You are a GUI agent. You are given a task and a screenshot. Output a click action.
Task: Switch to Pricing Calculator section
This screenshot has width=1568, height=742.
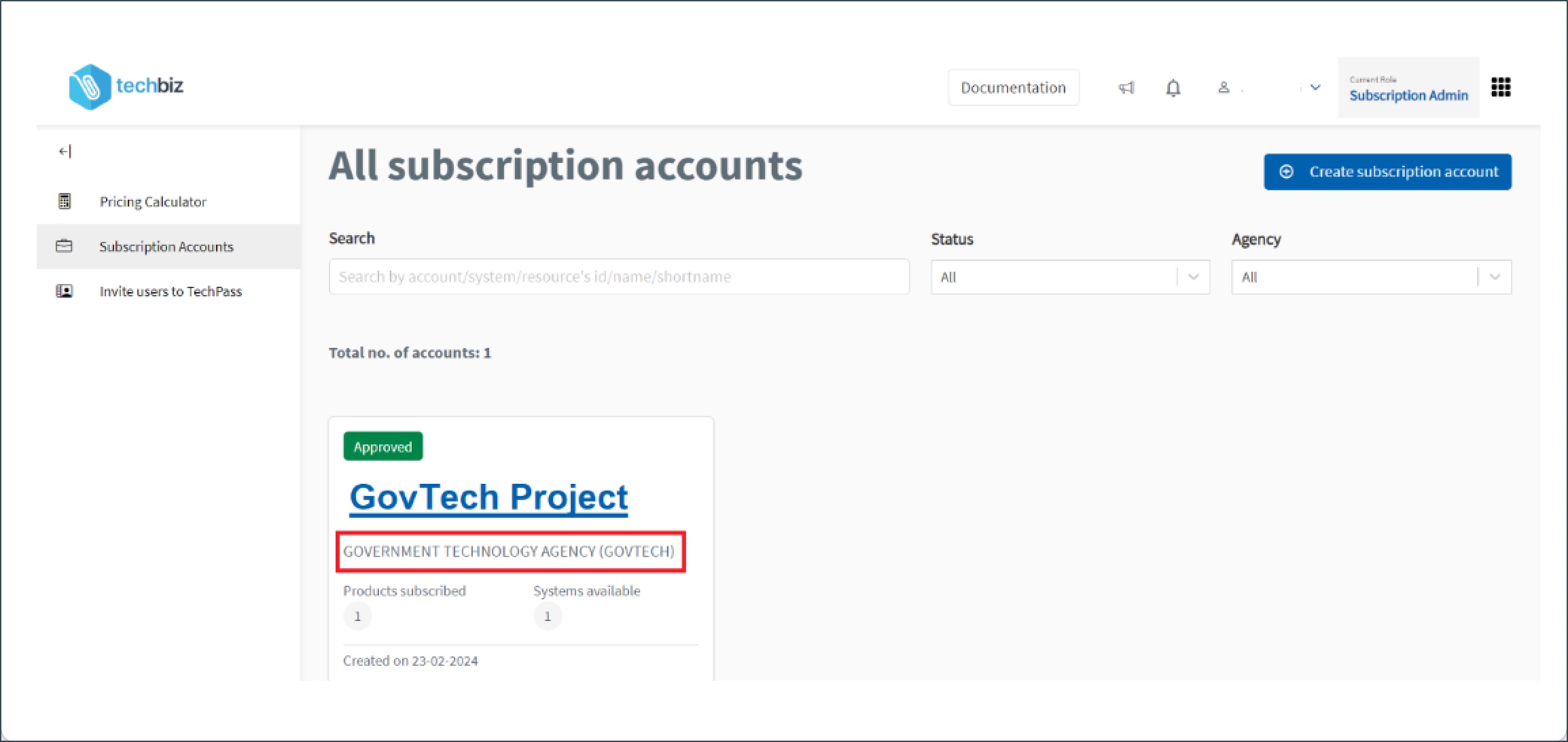point(152,201)
